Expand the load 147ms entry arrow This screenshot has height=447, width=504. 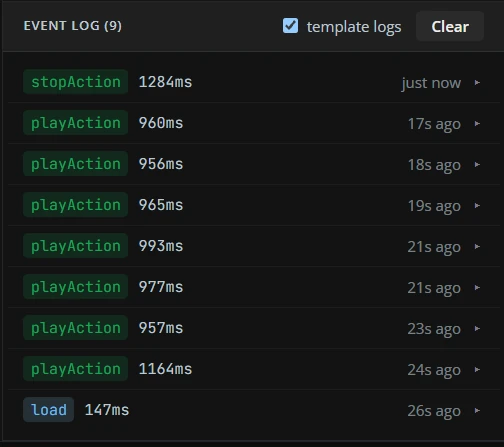pos(477,410)
